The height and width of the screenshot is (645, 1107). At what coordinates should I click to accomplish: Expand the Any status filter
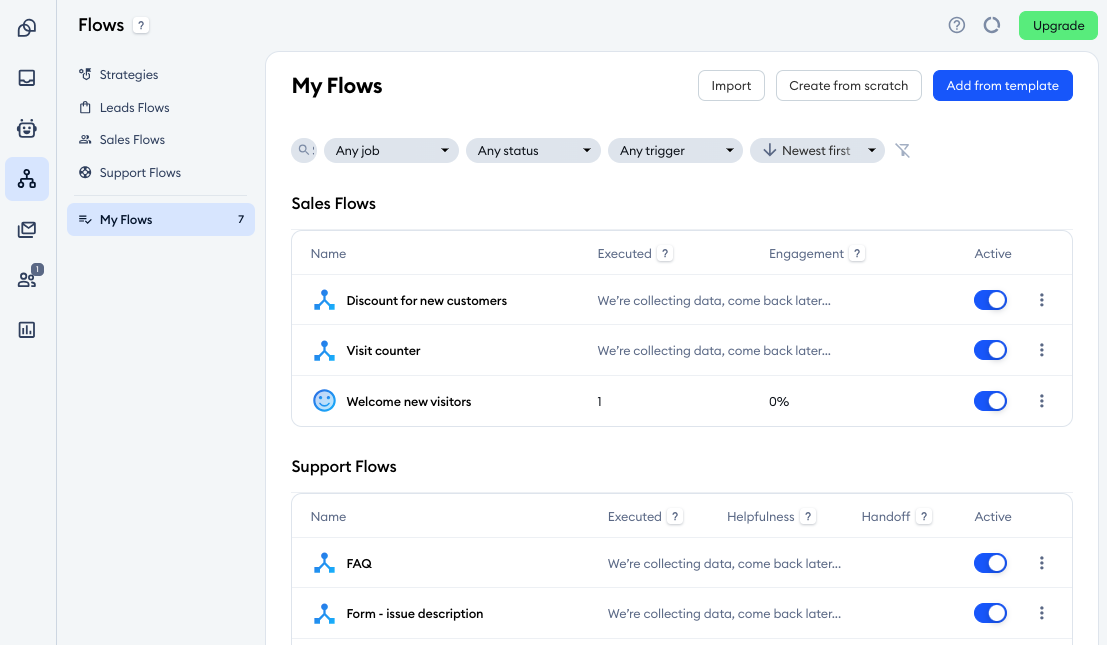click(x=533, y=150)
